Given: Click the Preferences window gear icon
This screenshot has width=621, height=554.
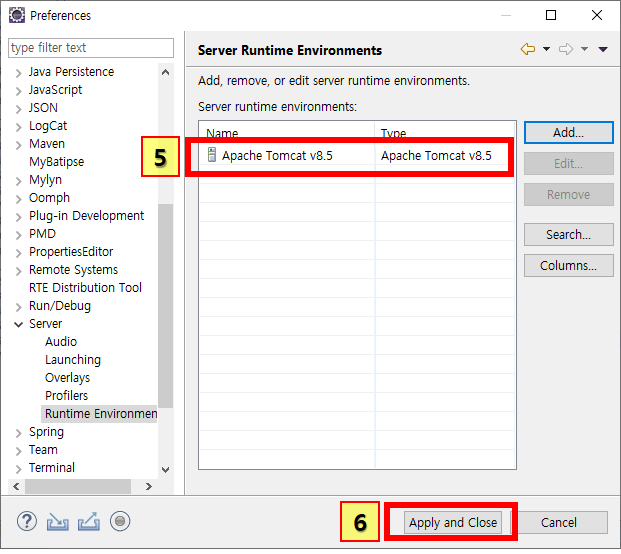Looking at the screenshot, I should [17, 15].
